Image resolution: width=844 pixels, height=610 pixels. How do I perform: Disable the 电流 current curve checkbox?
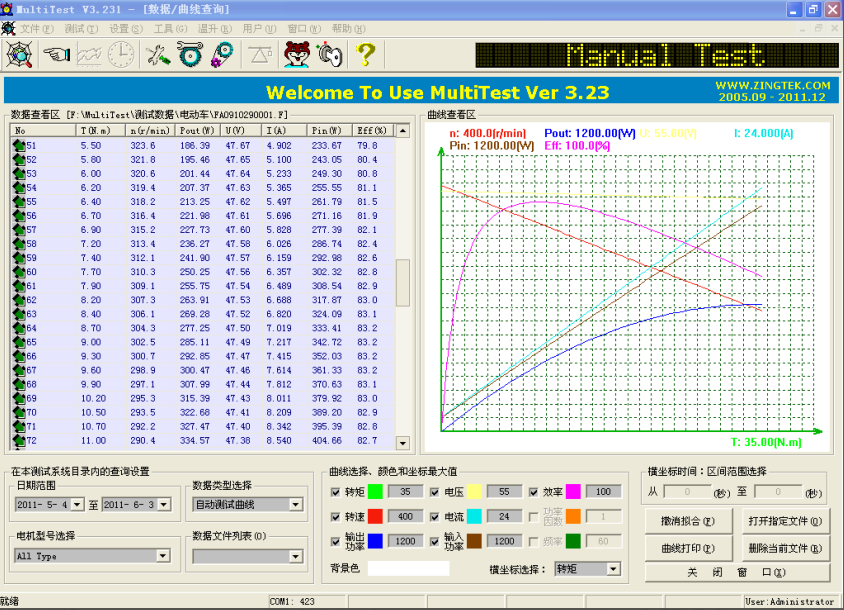click(x=436, y=516)
